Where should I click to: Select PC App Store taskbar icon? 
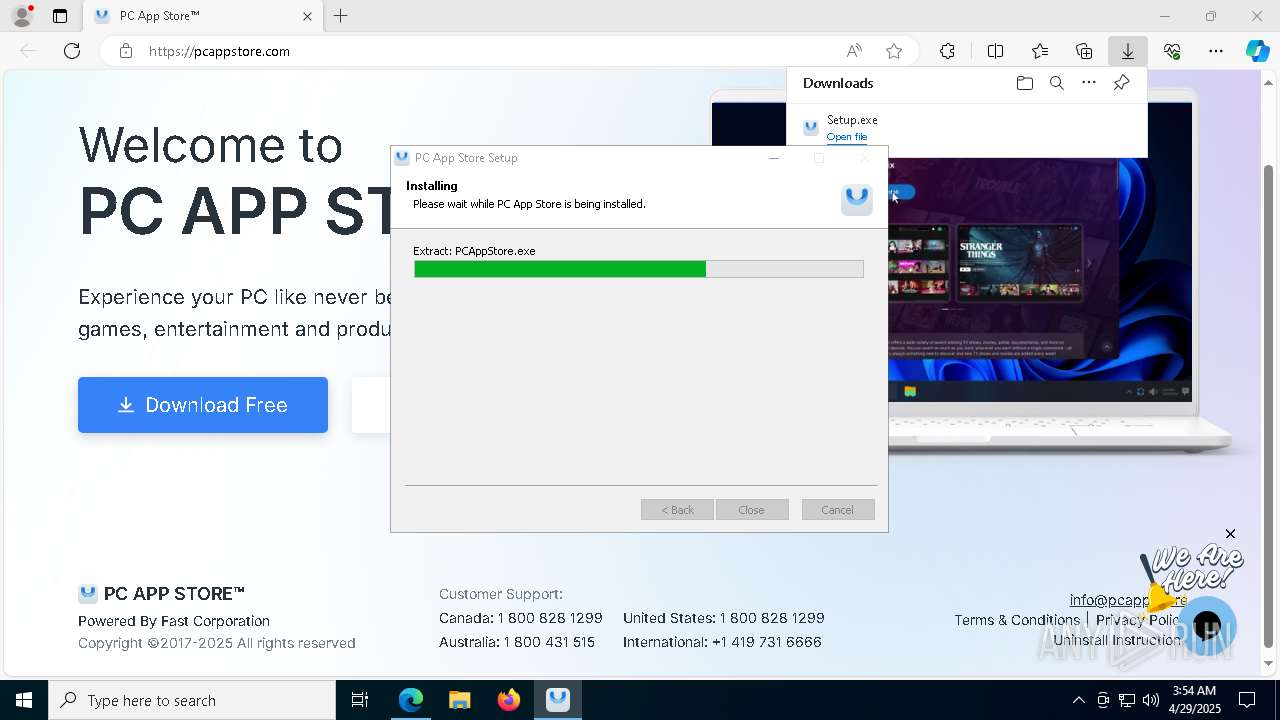558,700
